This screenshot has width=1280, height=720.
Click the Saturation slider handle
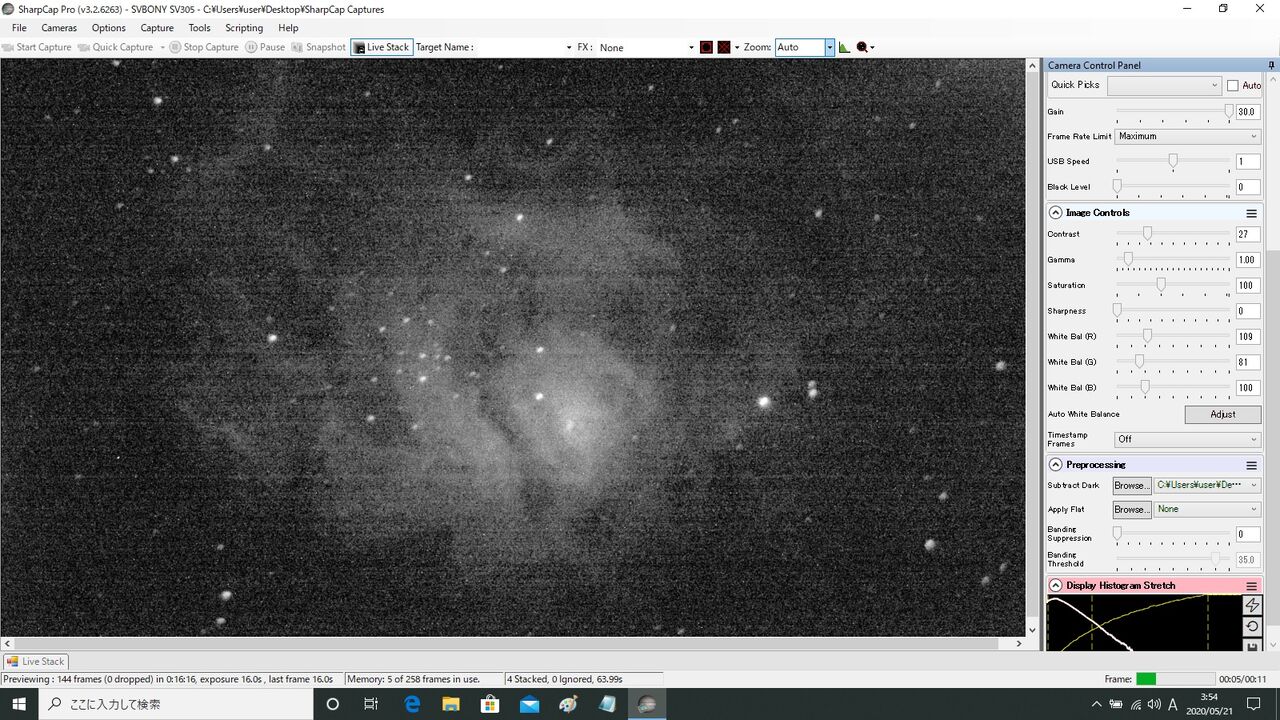[x=1161, y=285]
